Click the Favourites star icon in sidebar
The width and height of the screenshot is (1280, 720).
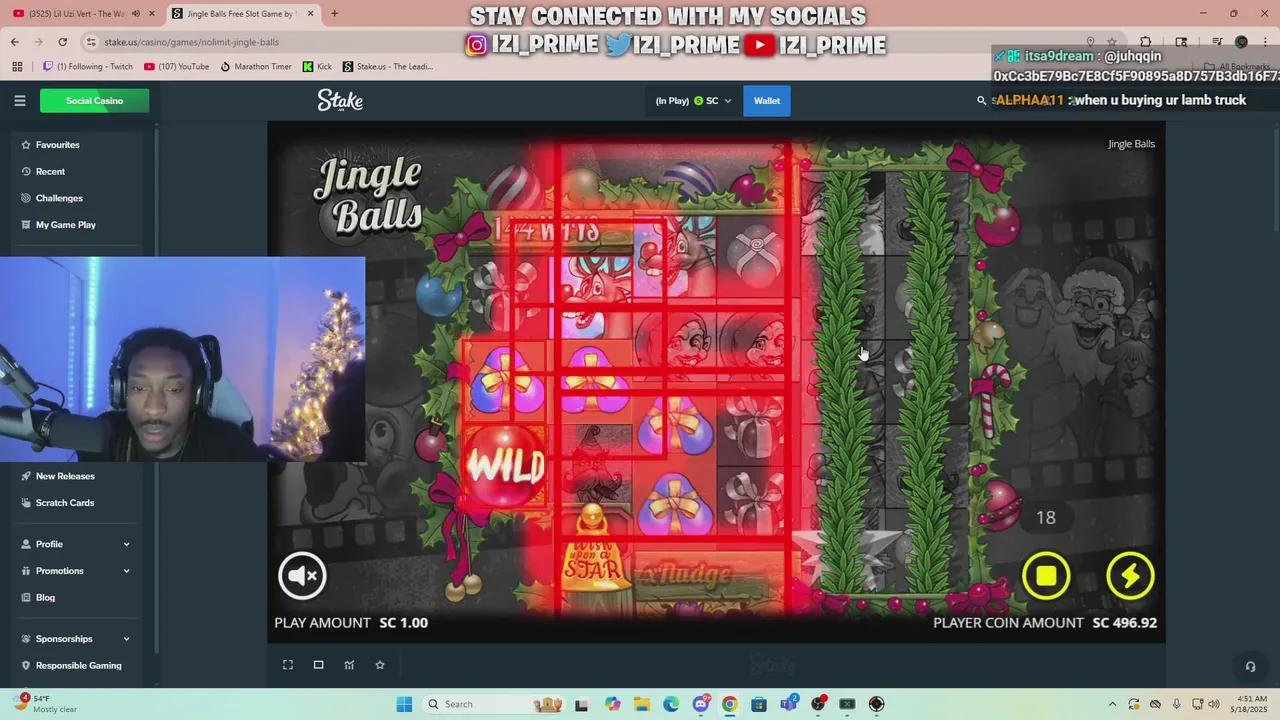[26, 145]
